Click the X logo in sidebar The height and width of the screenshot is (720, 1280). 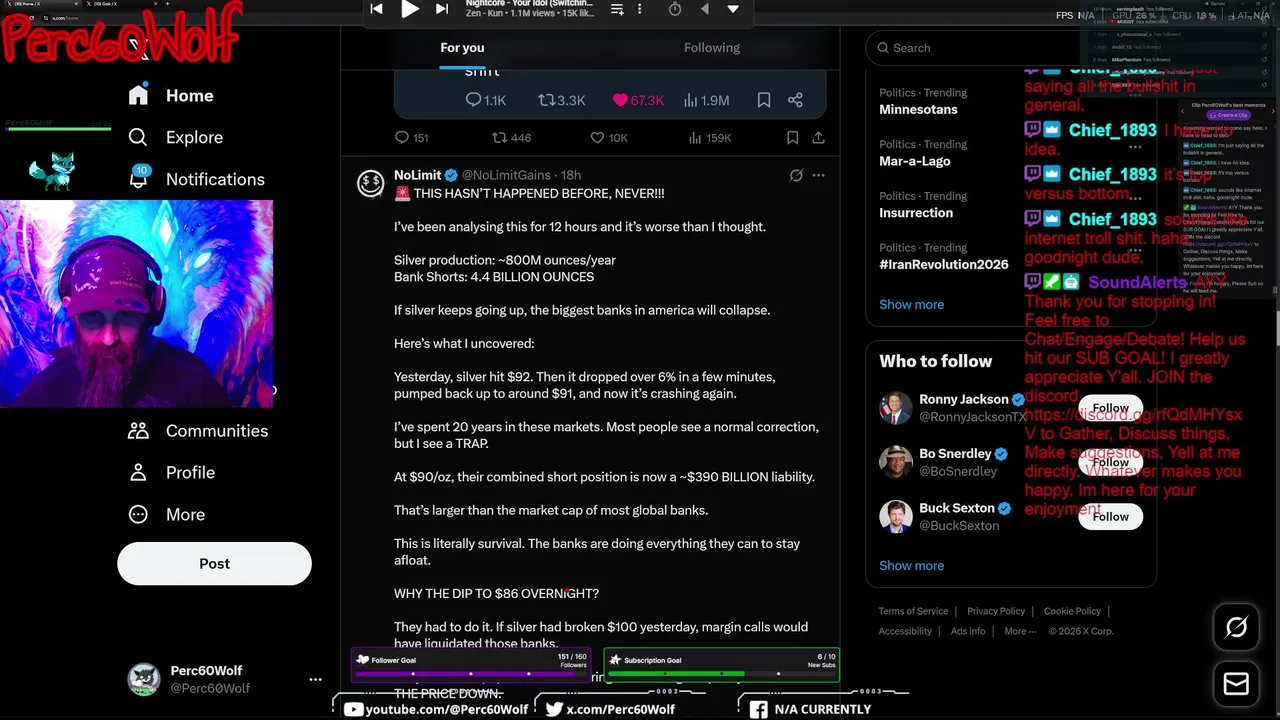click(x=139, y=47)
